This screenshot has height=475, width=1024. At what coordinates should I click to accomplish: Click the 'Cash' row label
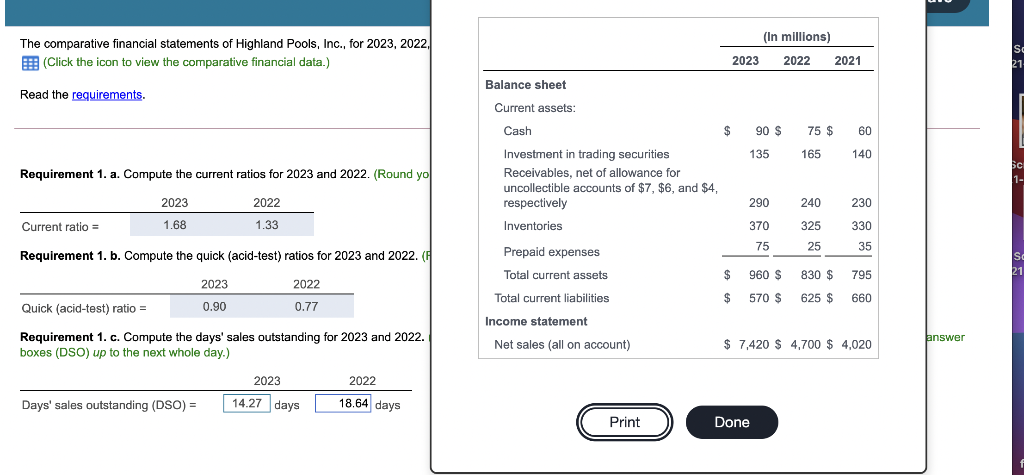tap(517, 131)
